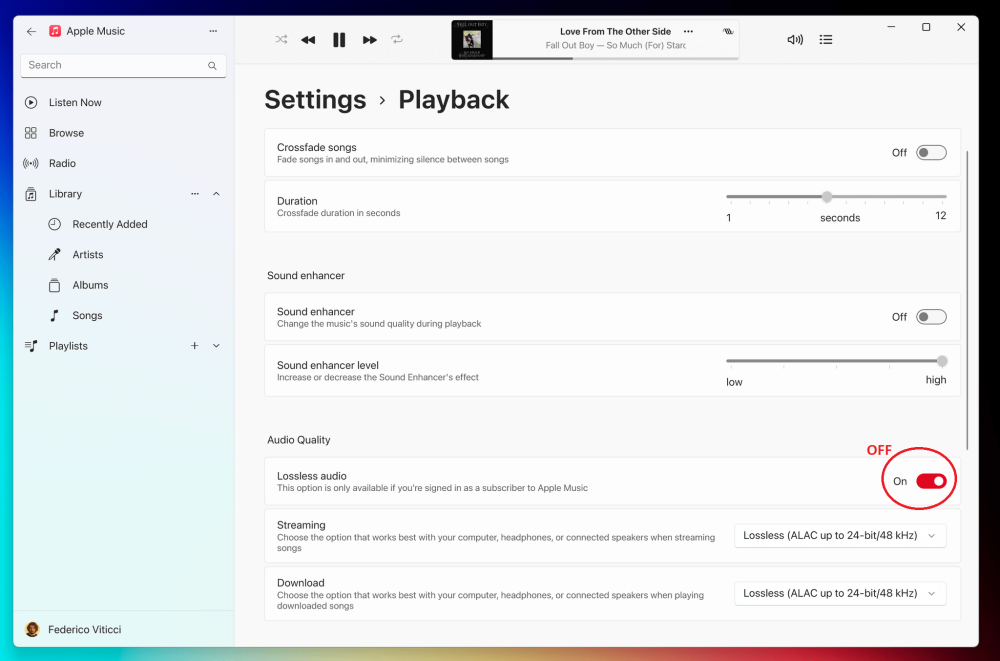Image resolution: width=1000 pixels, height=661 pixels.
Task: Click the Love From The Other Side title
Action: point(615,31)
